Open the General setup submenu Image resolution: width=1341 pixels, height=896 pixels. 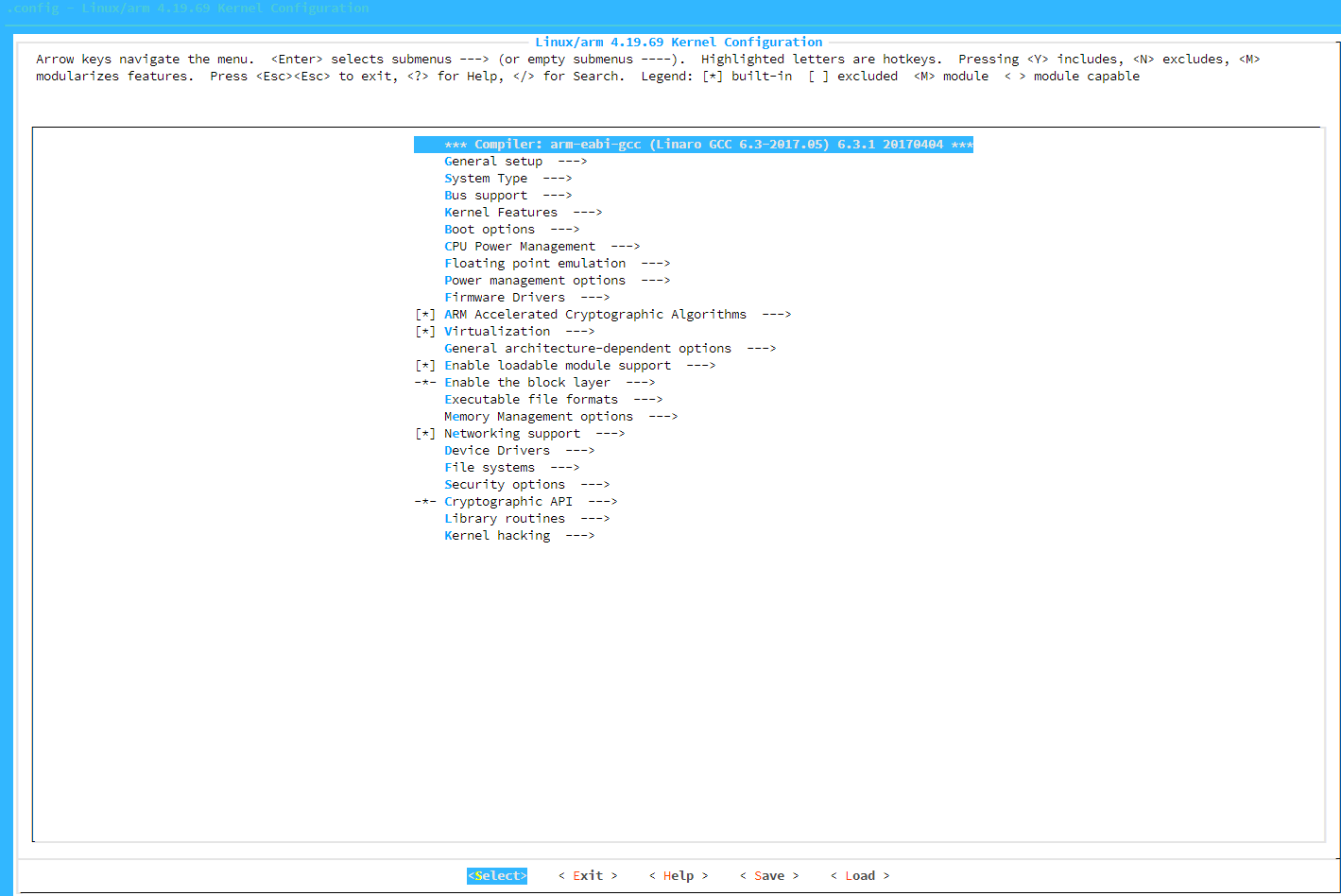coord(492,161)
